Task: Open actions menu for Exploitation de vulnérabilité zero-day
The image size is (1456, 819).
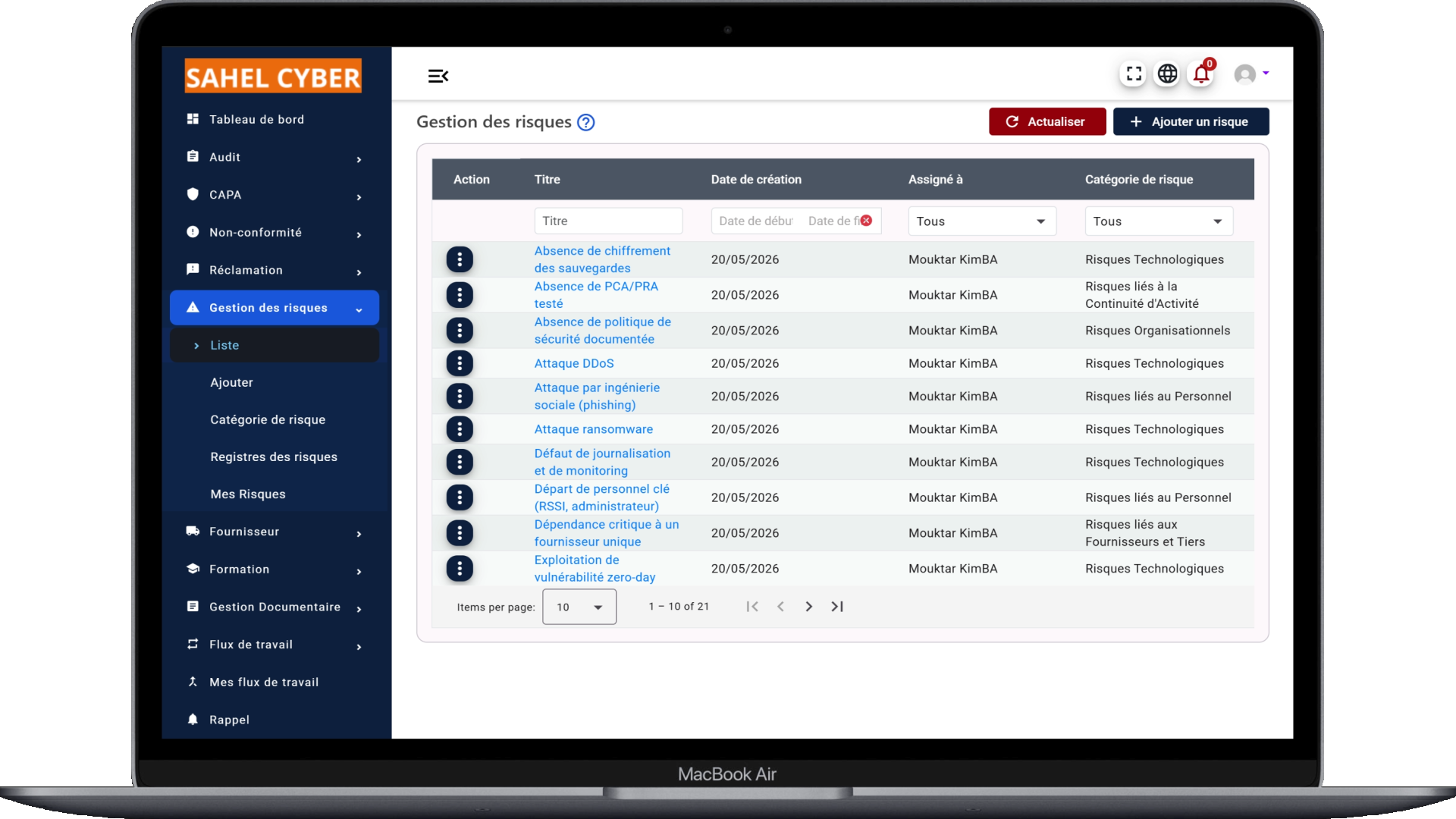Action: 460,569
